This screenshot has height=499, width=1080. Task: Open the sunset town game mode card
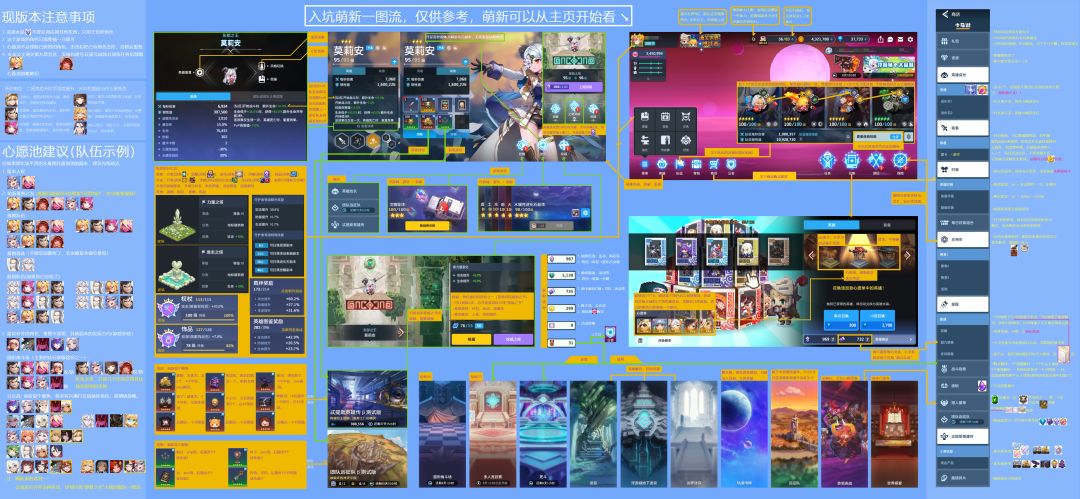click(x=793, y=434)
